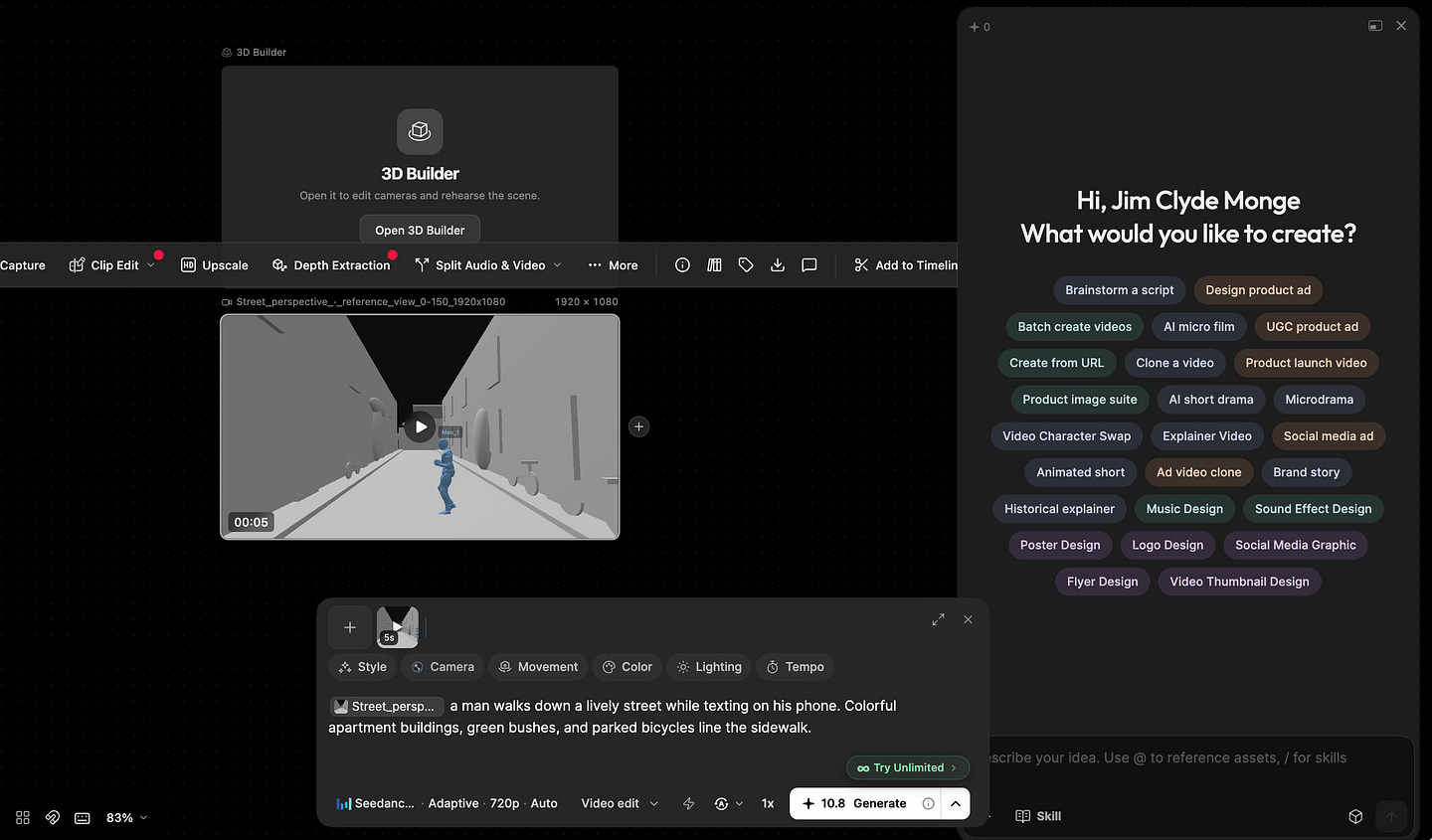
Task: Click the Describe your idea input field
Action: 1168,757
